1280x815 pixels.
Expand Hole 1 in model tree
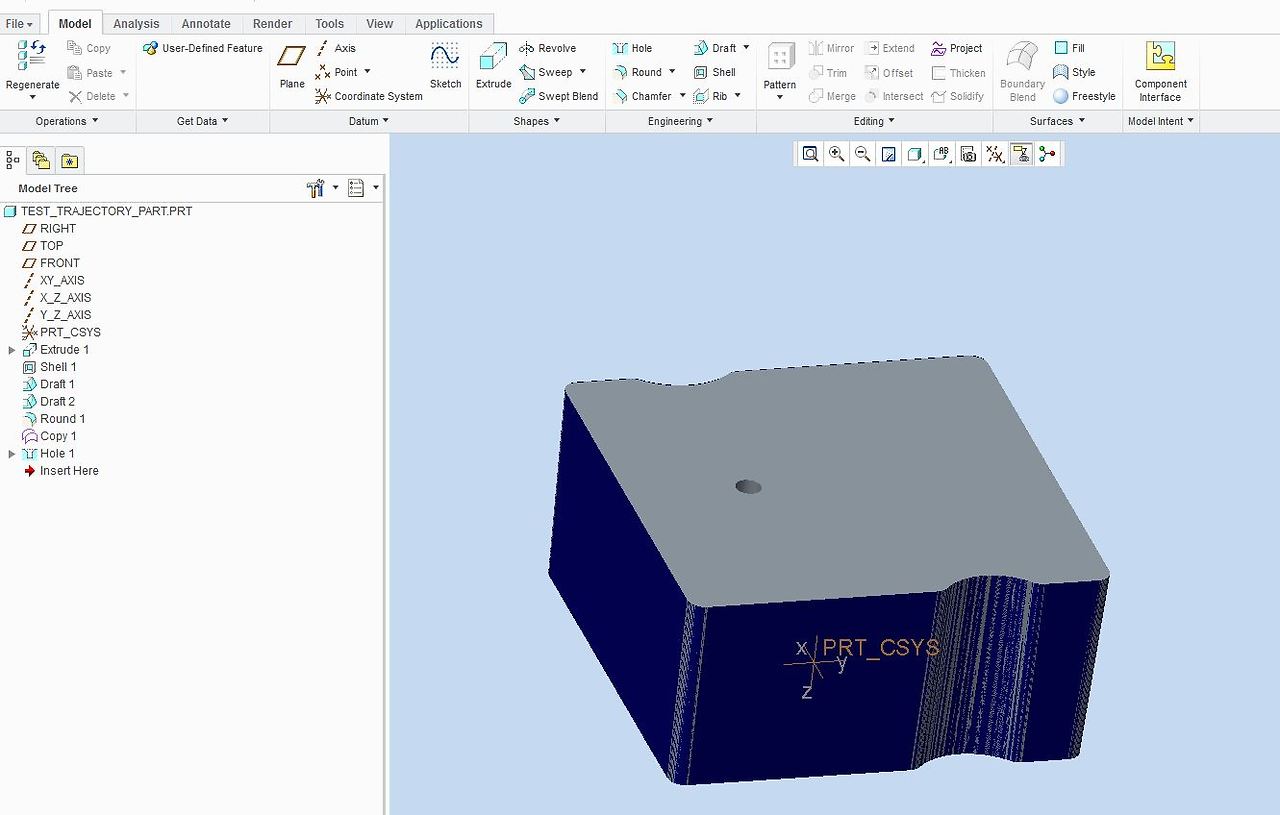coord(12,454)
